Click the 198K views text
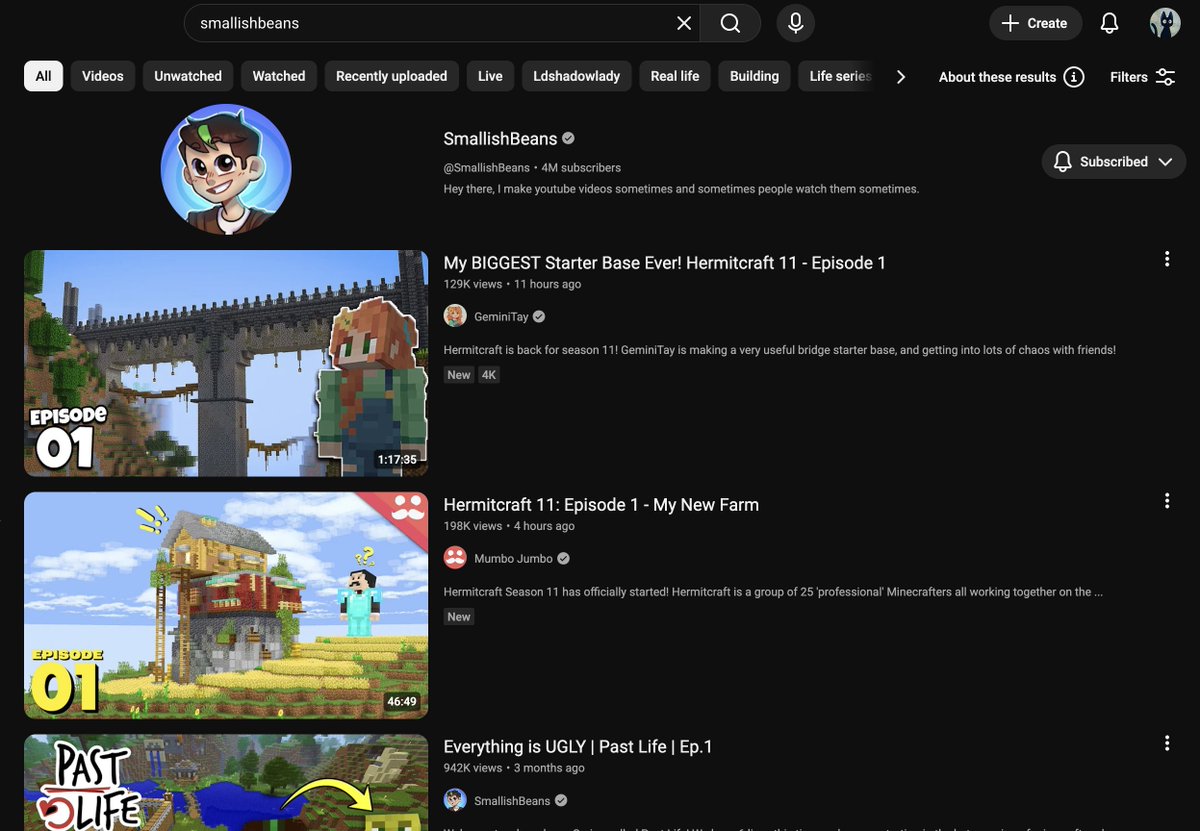 tap(473, 526)
